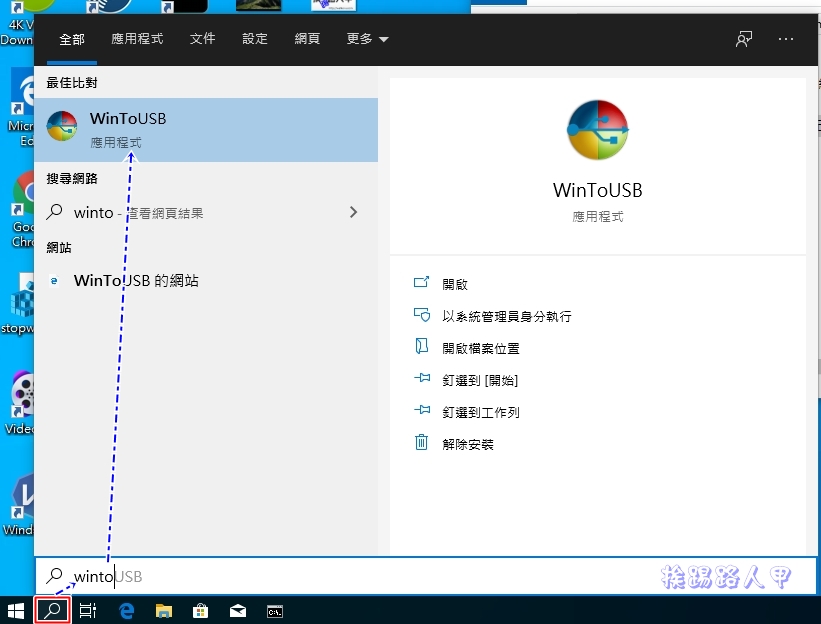
Task: Switch to the 全部 tab
Action: click(72, 39)
